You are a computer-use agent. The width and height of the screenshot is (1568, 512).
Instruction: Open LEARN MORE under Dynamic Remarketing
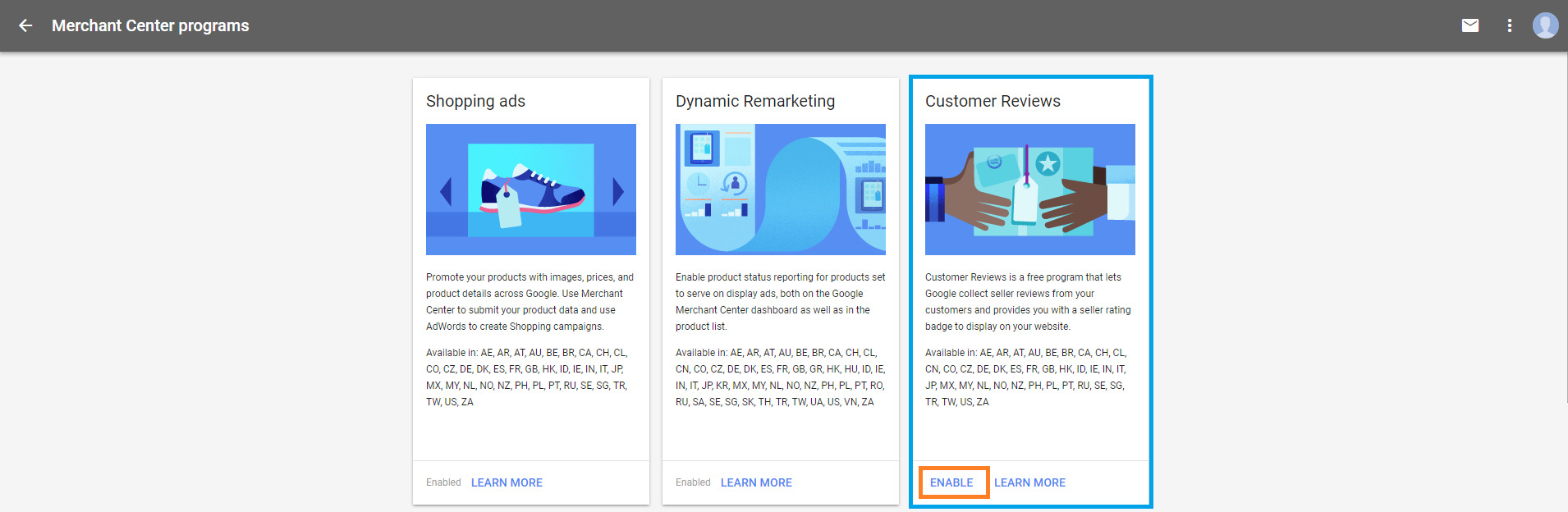click(x=756, y=482)
